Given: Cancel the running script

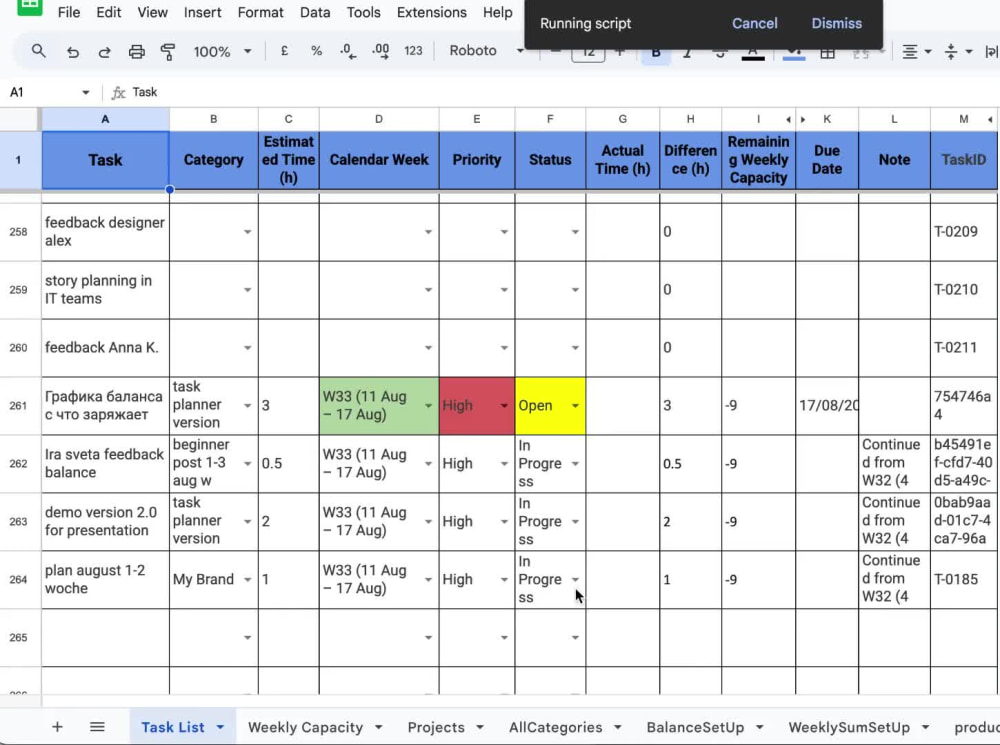Looking at the screenshot, I should 754,24.
